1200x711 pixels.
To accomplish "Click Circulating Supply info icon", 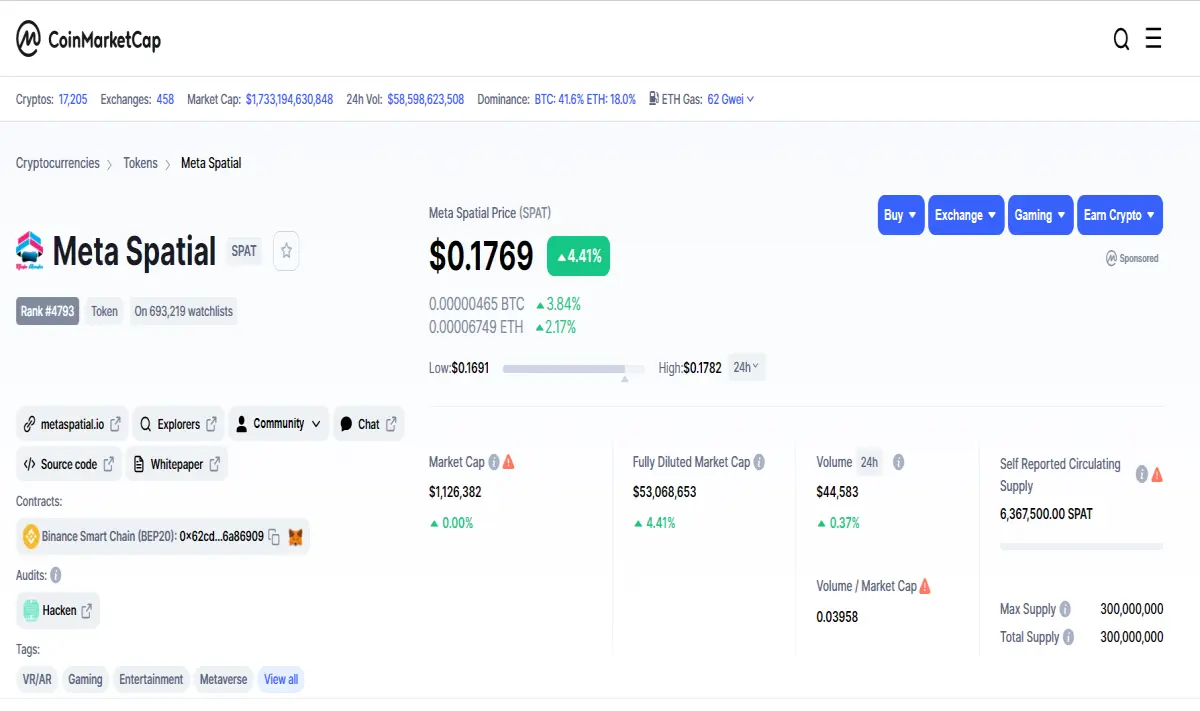I will [x=1141, y=475].
